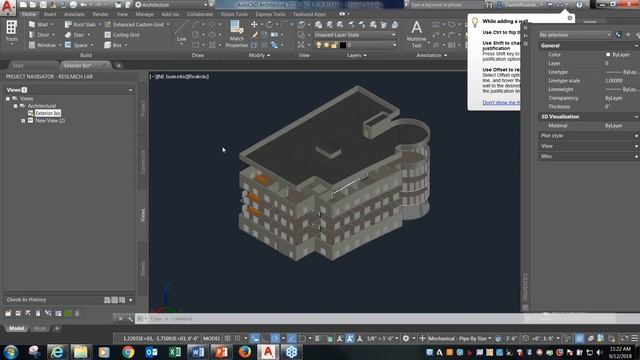Expand the Plot style section
Viewport: 640px width, 360px height.
[637, 136]
